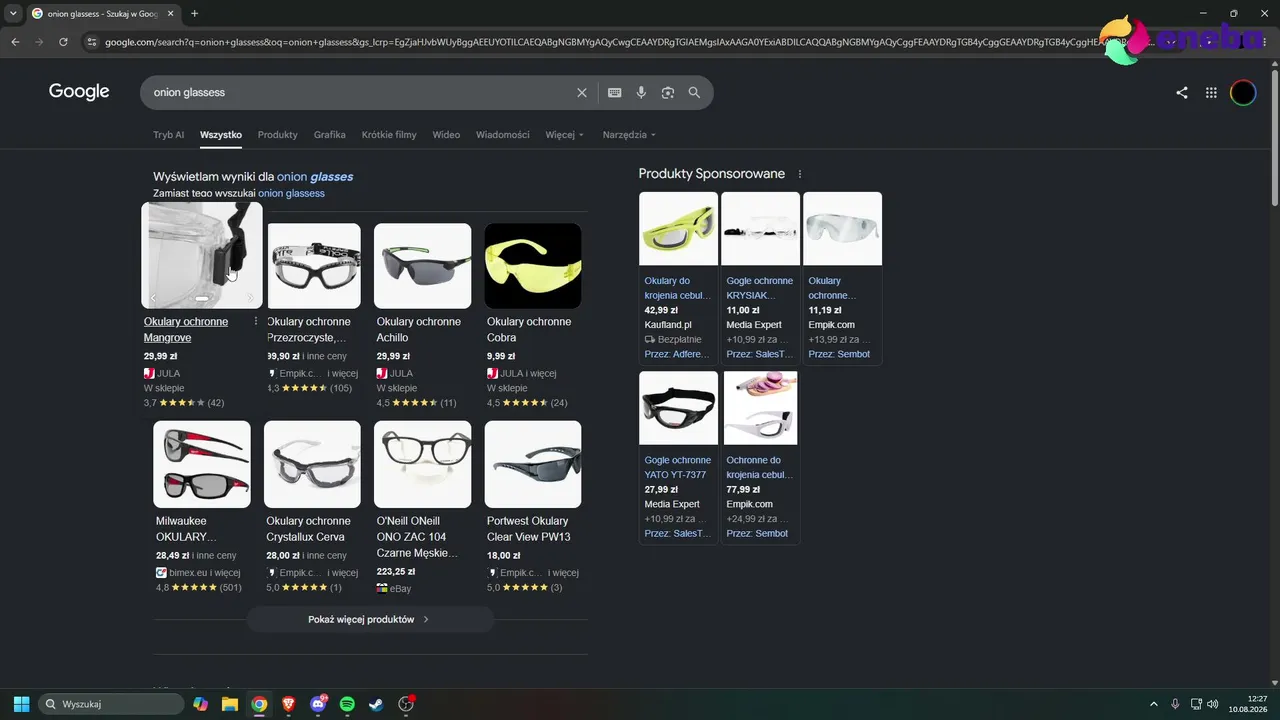Switch to Brave browser in the taskbar
Viewport: 1280px width, 720px height.
click(288, 704)
